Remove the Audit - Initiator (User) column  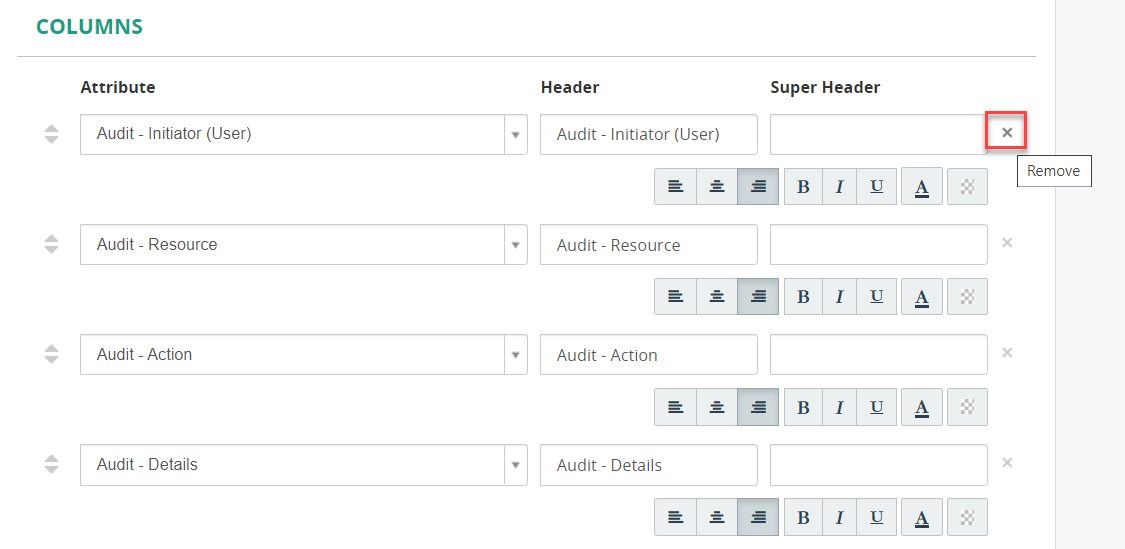pos(1007,133)
